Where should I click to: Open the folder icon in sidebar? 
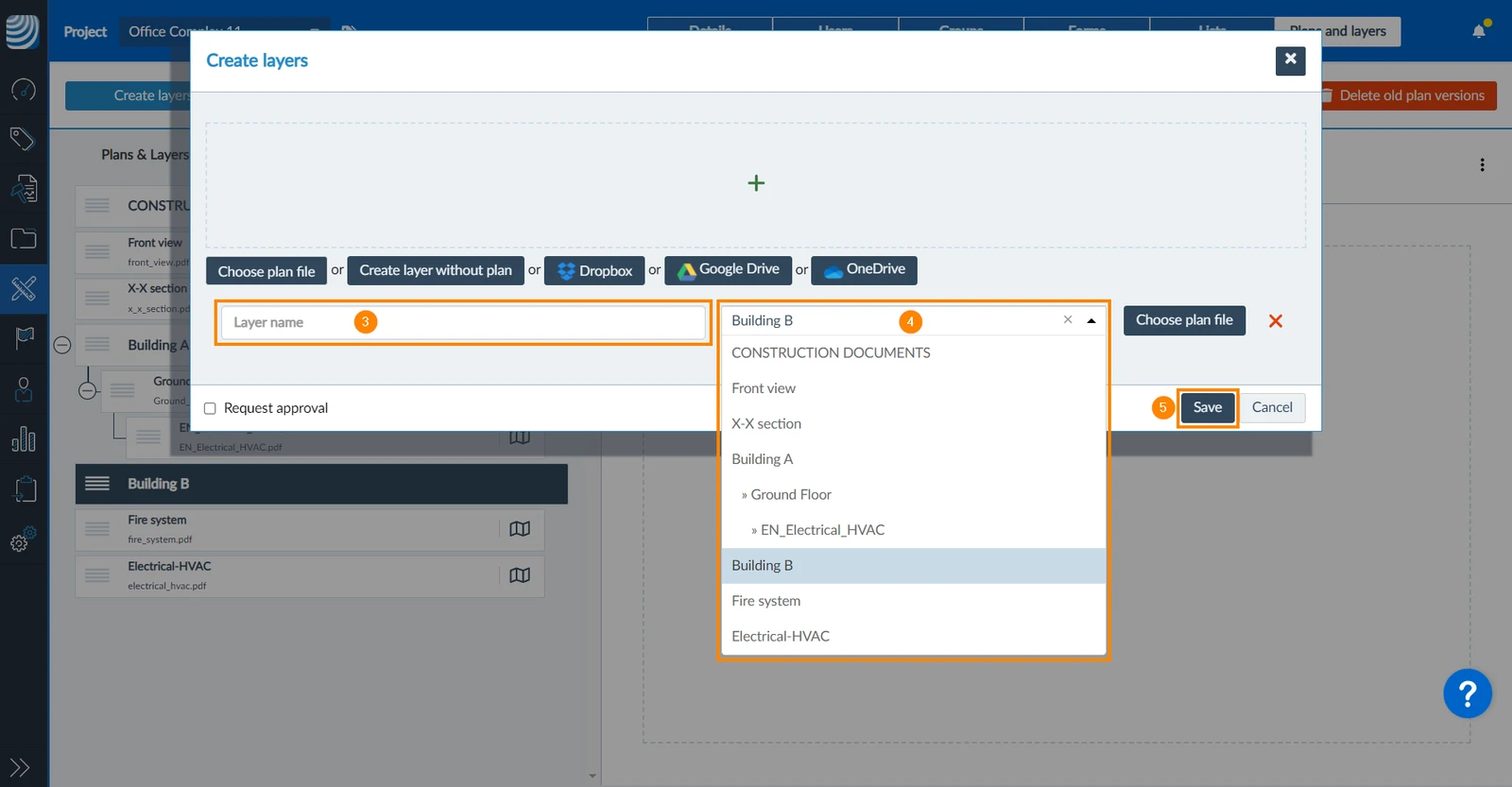click(24, 238)
